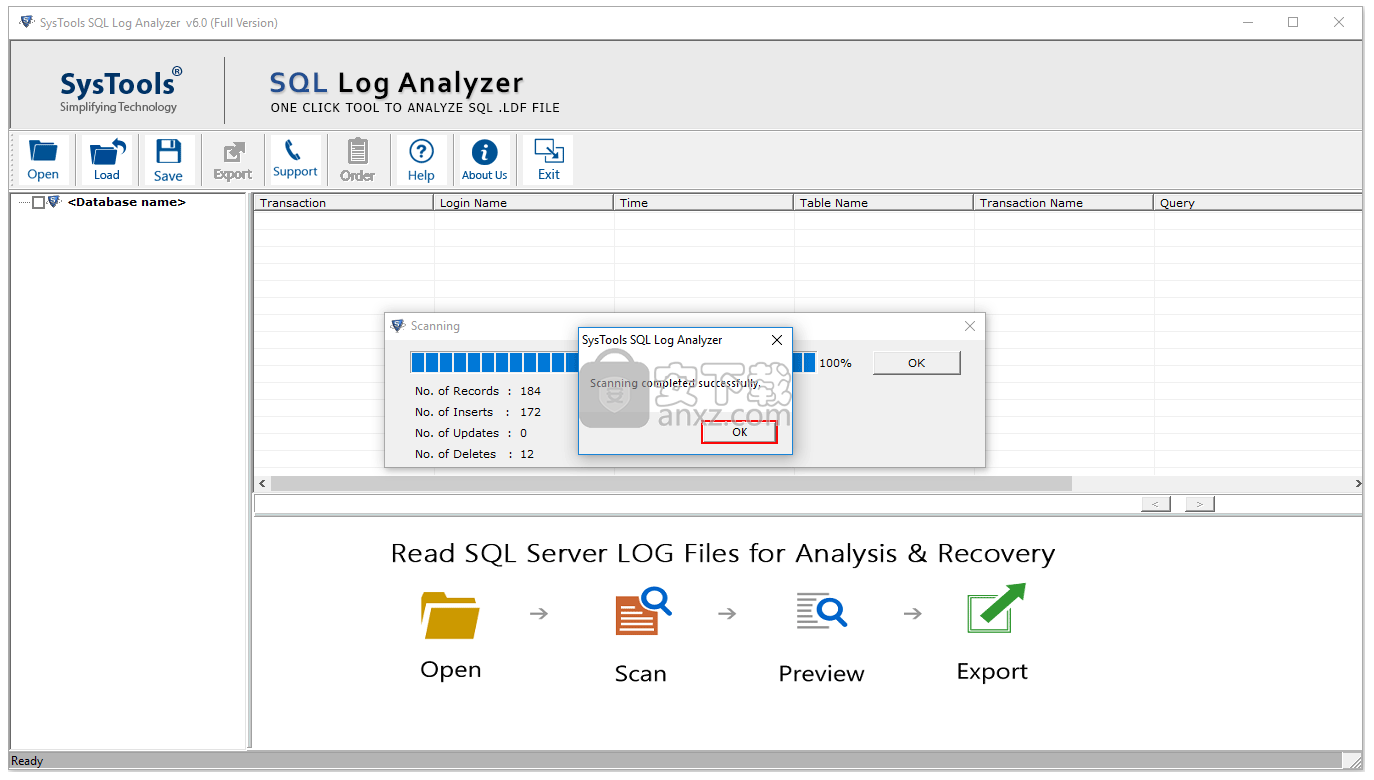Image resolution: width=1374 pixels, height=780 pixels.
Task: Open an LDF file with Open icon
Action: 44,160
